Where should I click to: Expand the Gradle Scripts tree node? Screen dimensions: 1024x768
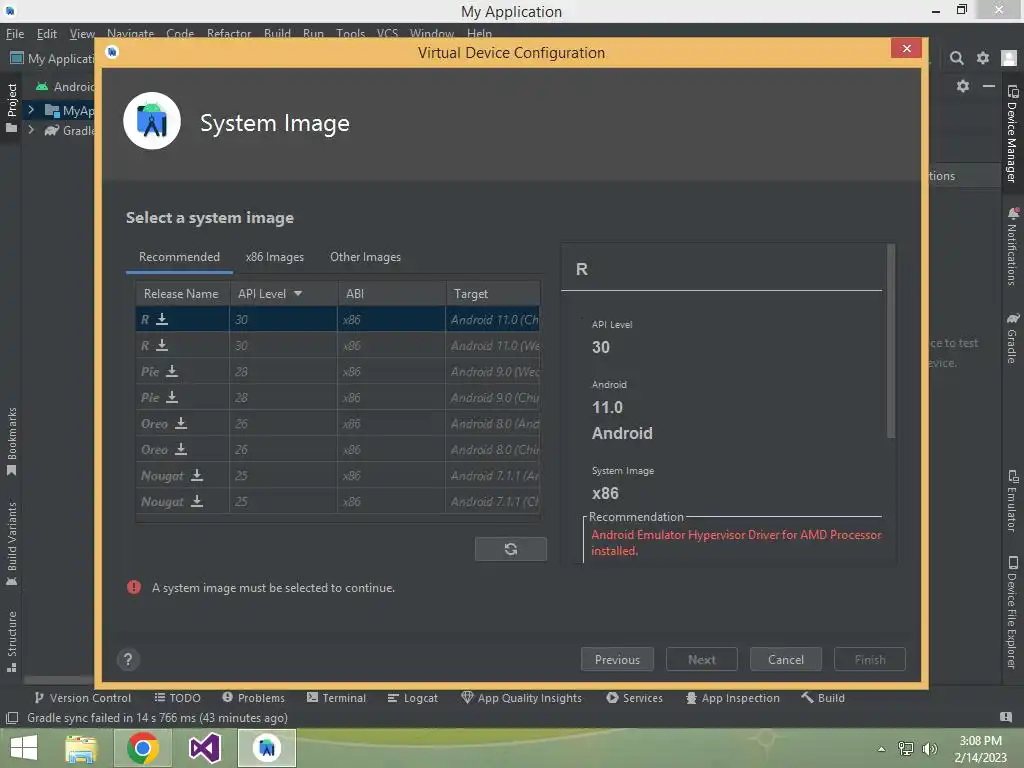pyautogui.click(x=31, y=129)
